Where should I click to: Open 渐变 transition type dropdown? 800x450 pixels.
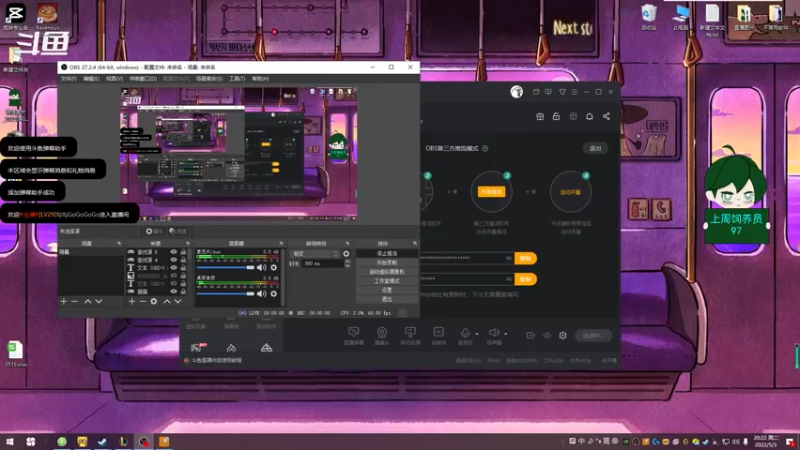[314, 254]
